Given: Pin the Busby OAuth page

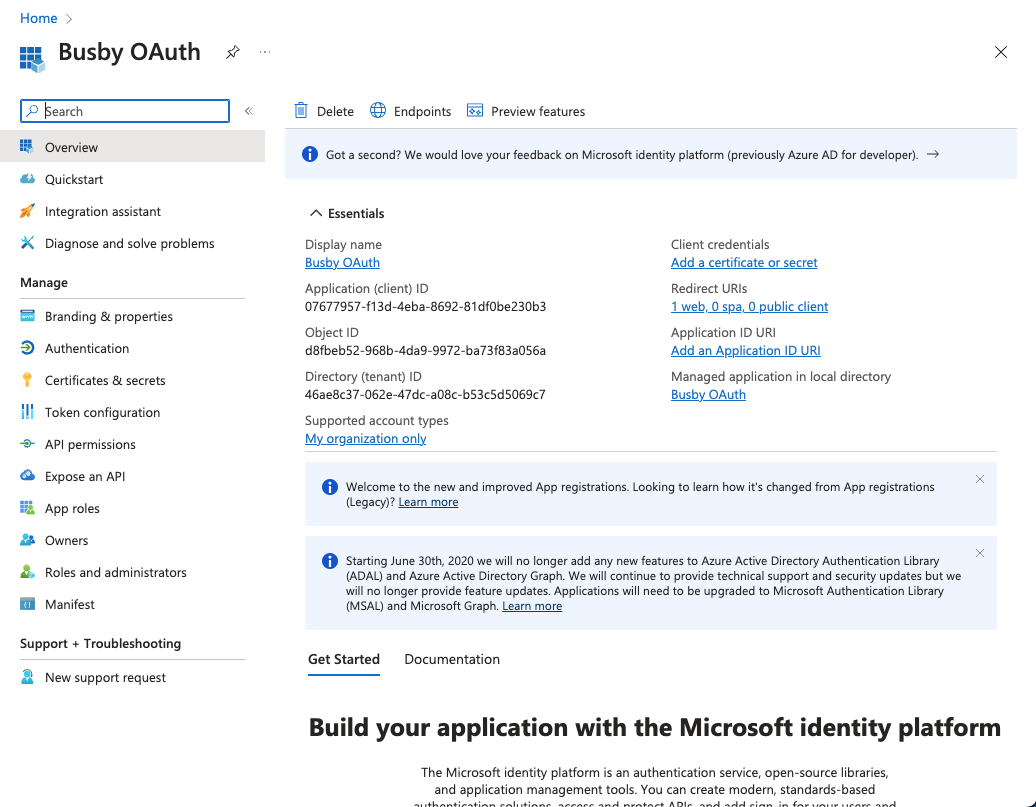Looking at the screenshot, I should coord(233,52).
